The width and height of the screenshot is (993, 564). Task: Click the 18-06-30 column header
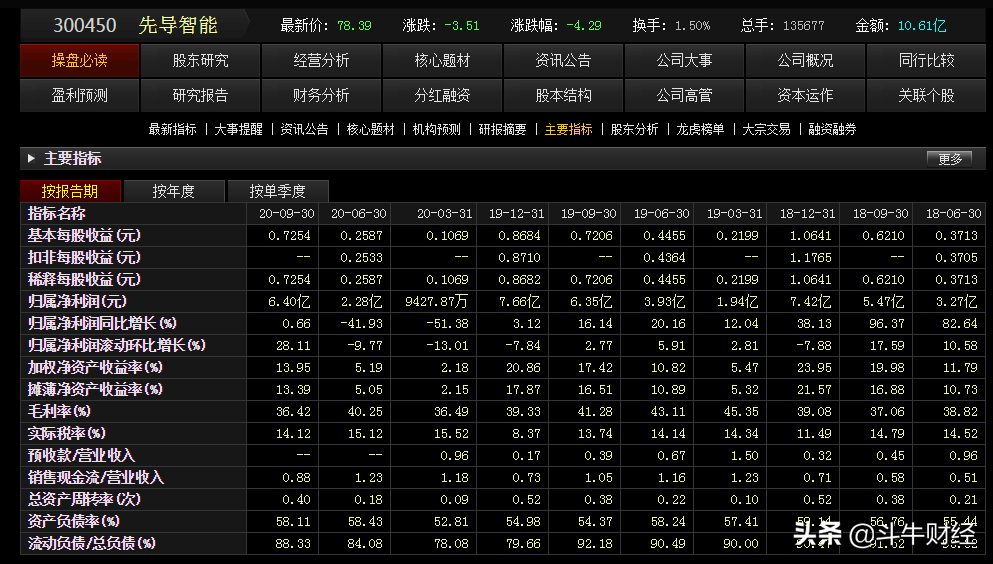click(x=954, y=214)
